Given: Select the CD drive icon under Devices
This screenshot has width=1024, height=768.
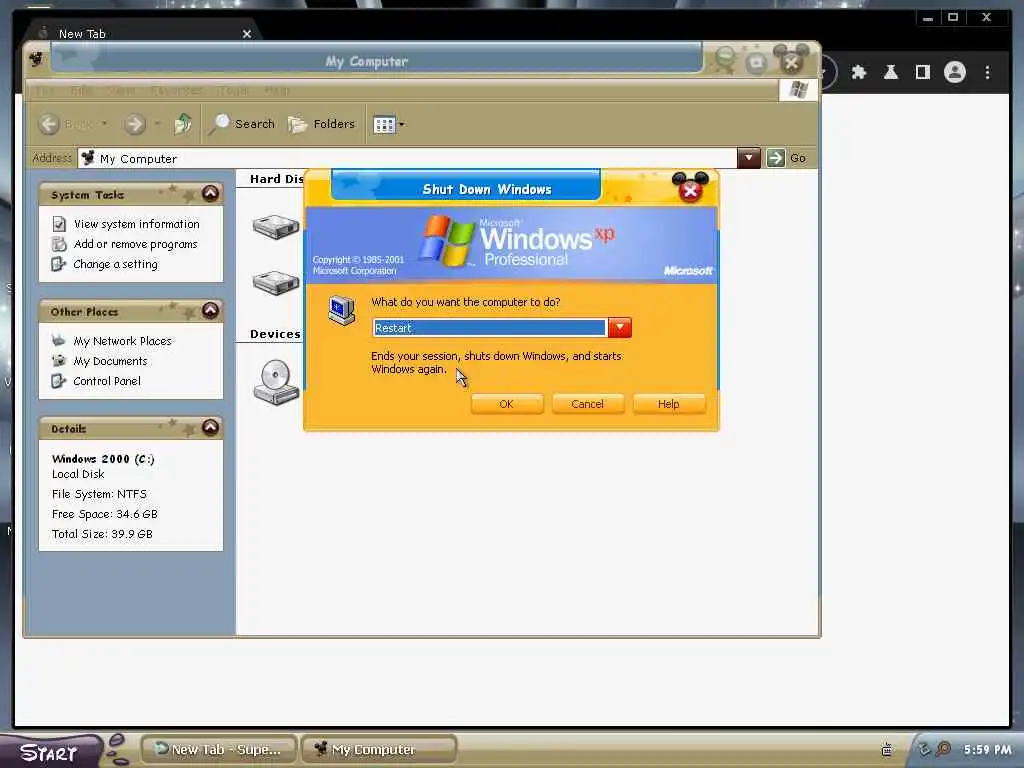Looking at the screenshot, I should (276, 383).
